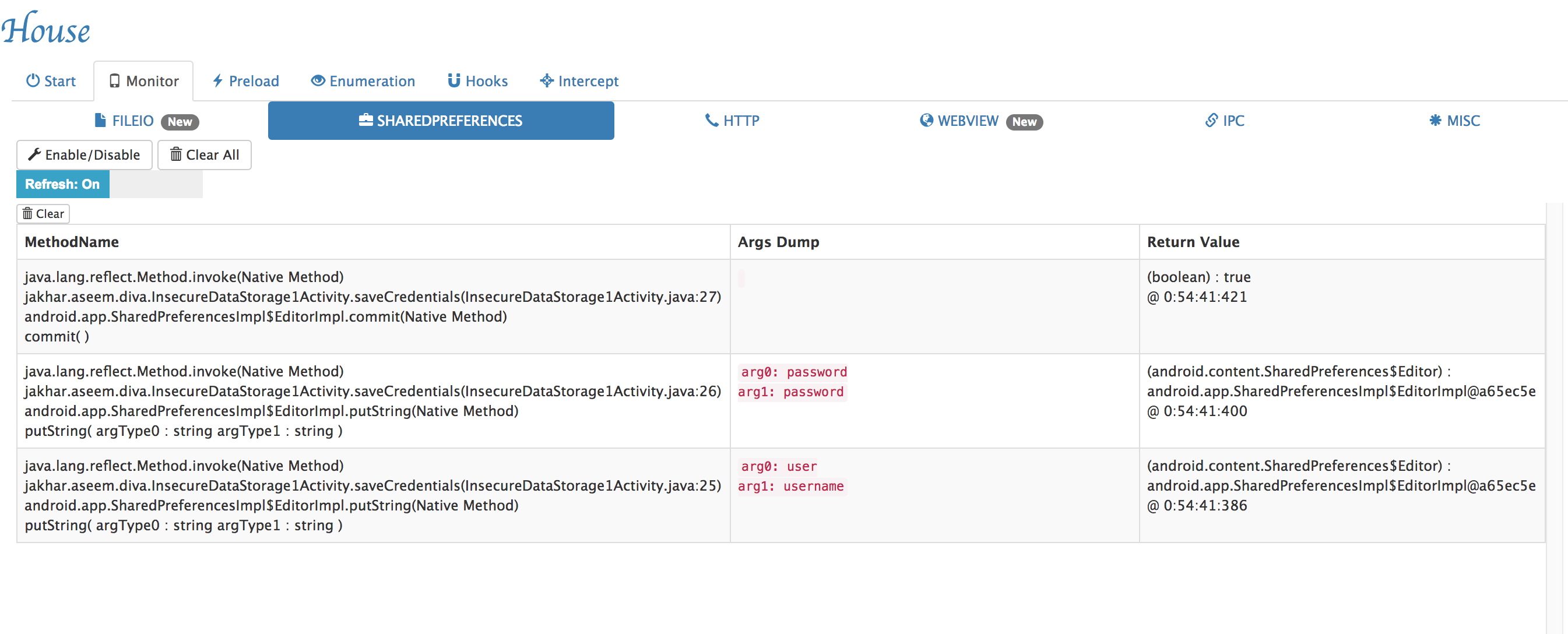
Task: Select the SHAREDPREFERENCES tab
Action: [441, 121]
